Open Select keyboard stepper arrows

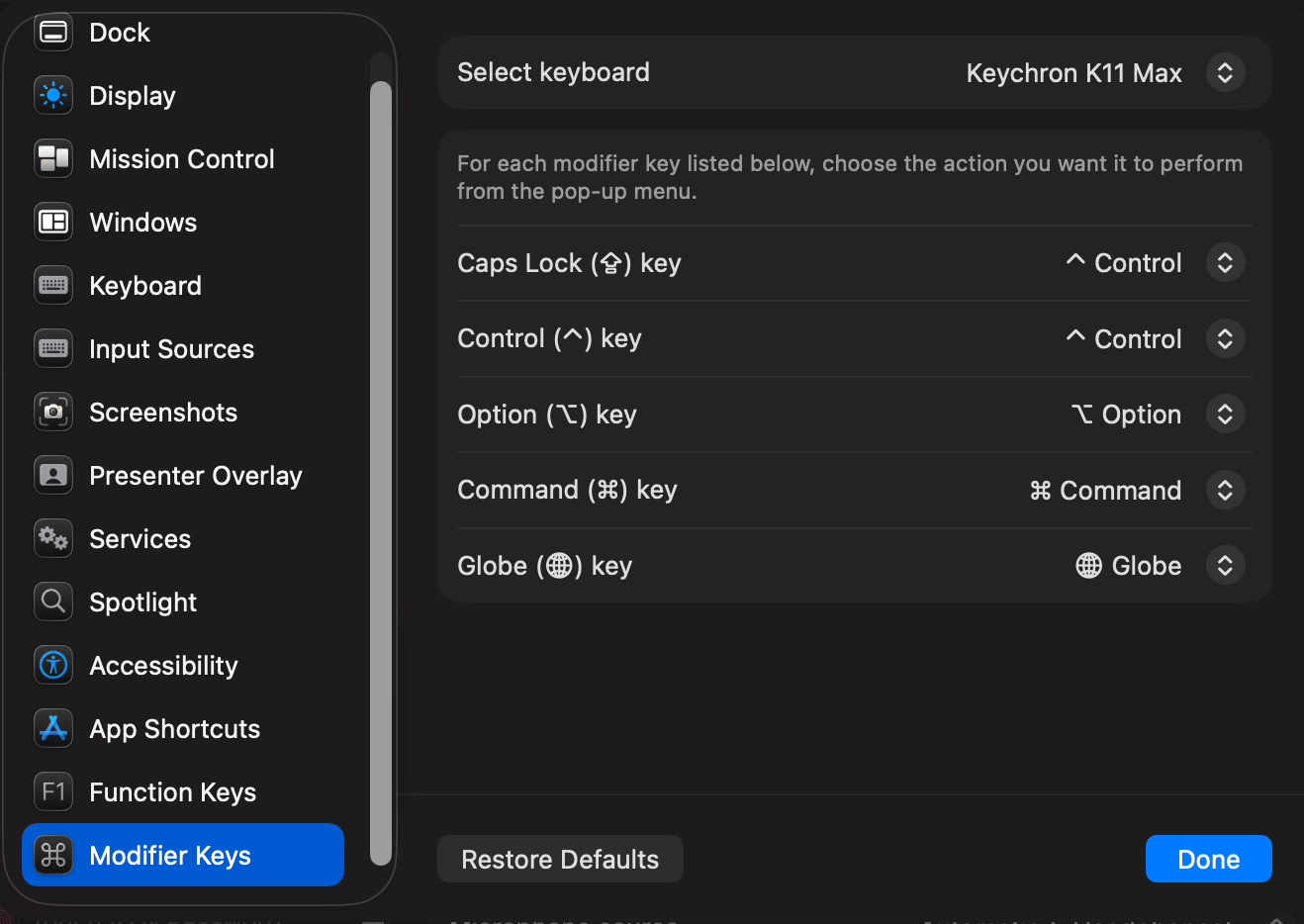(1225, 73)
